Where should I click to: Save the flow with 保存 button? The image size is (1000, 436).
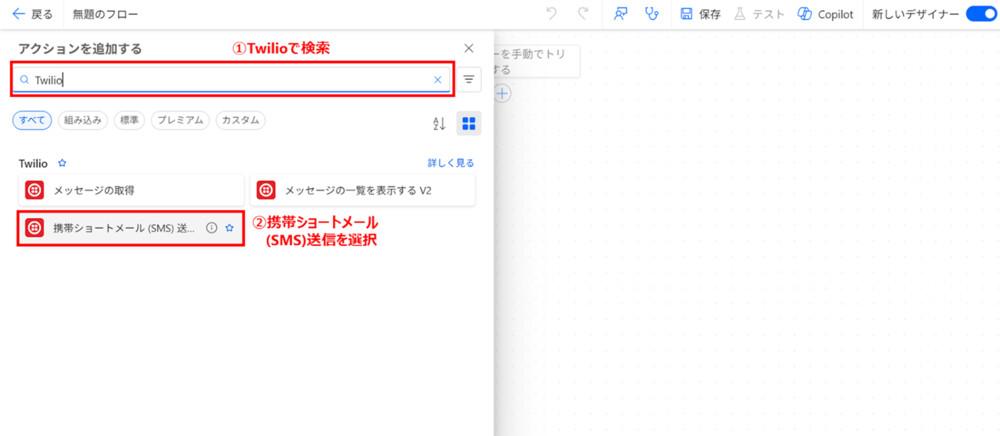pyautogui.click(x=701, y=14)
